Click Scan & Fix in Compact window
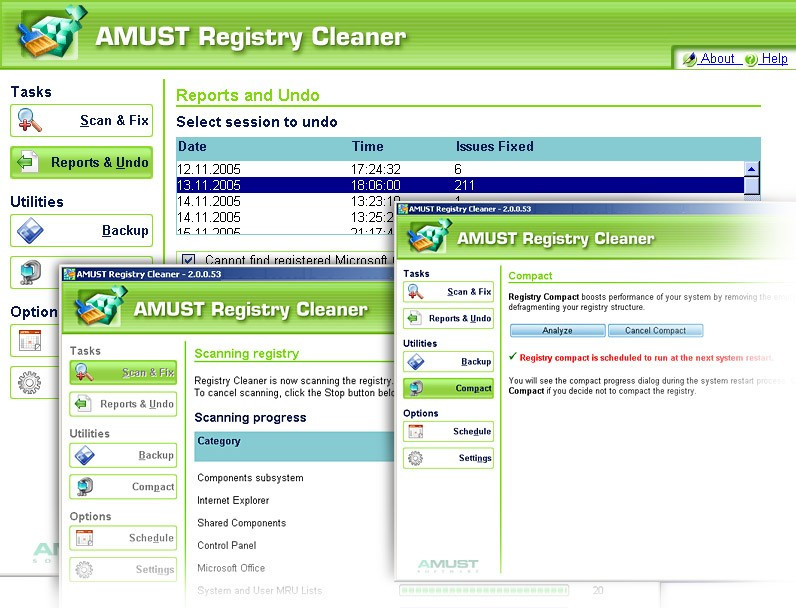Screen dimensions: 796x608 (448, 292)
